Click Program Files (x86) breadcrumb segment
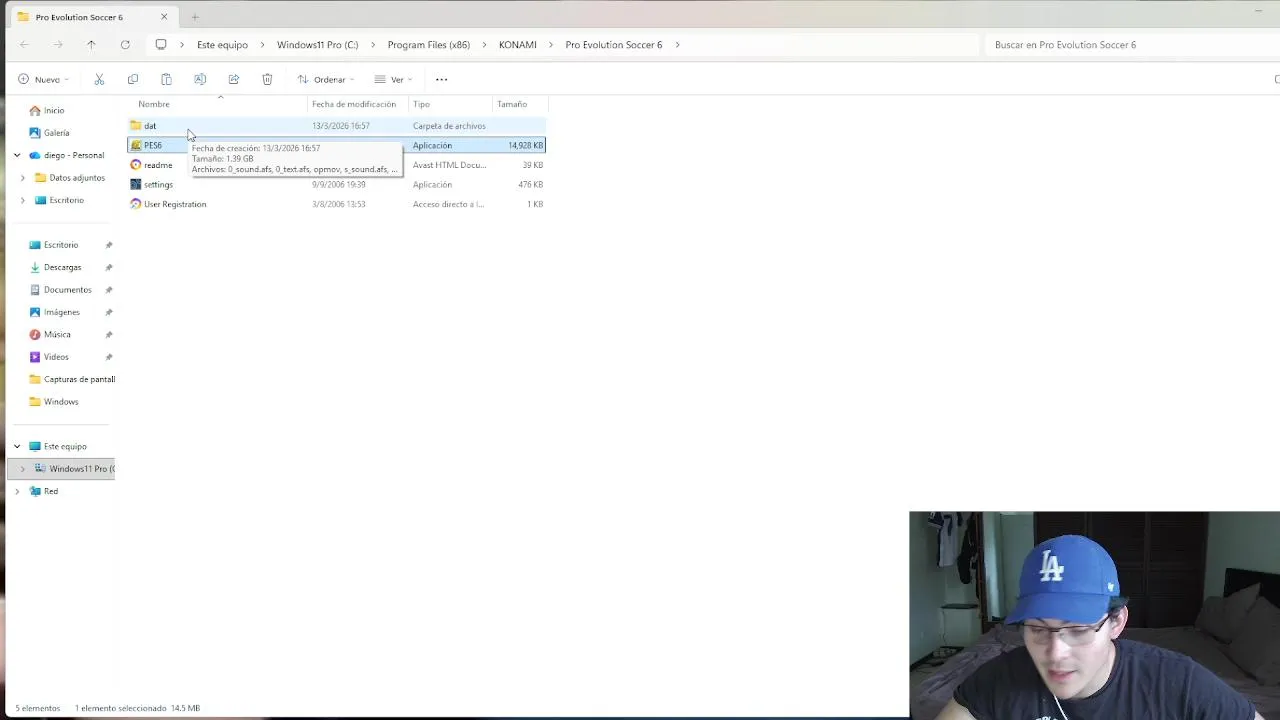This screenshot has height=720, width=1280. pyautogui.click(x=428, y=45)
